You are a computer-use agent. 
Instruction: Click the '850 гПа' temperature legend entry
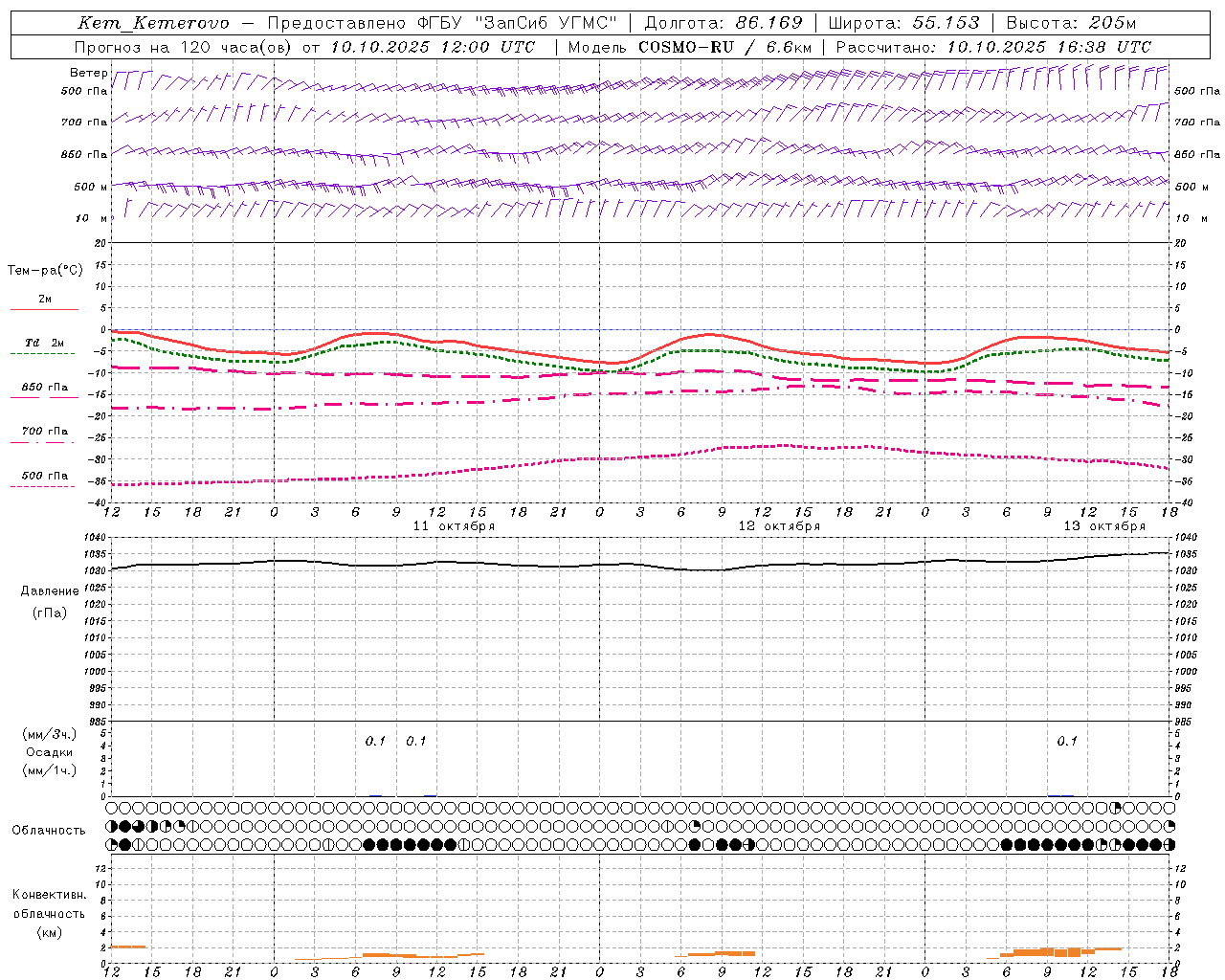pos(45,388)
